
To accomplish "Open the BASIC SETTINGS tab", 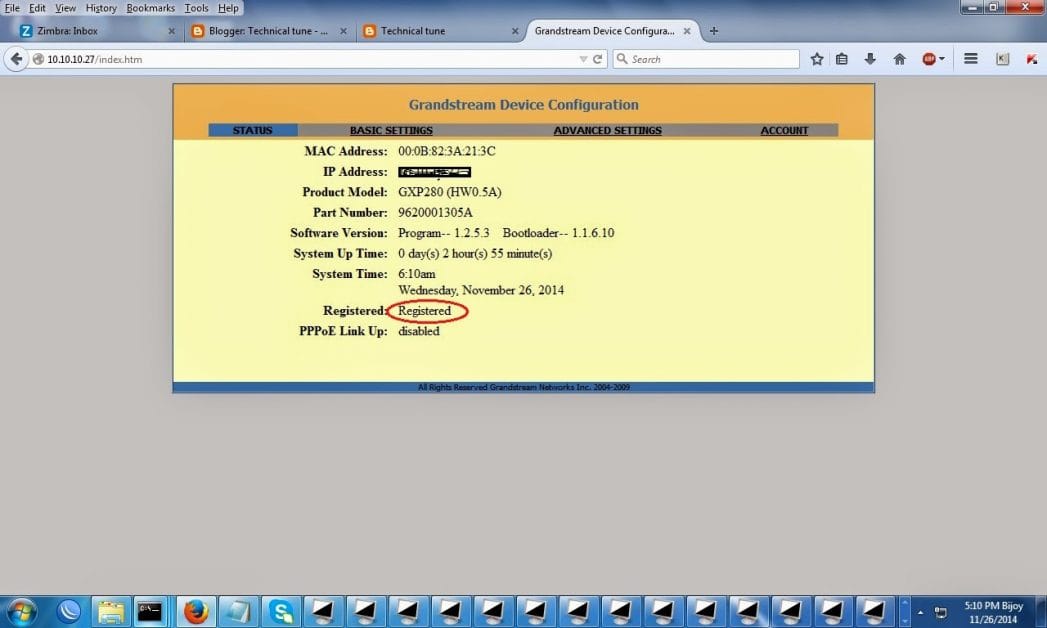I will coord(391,130).
